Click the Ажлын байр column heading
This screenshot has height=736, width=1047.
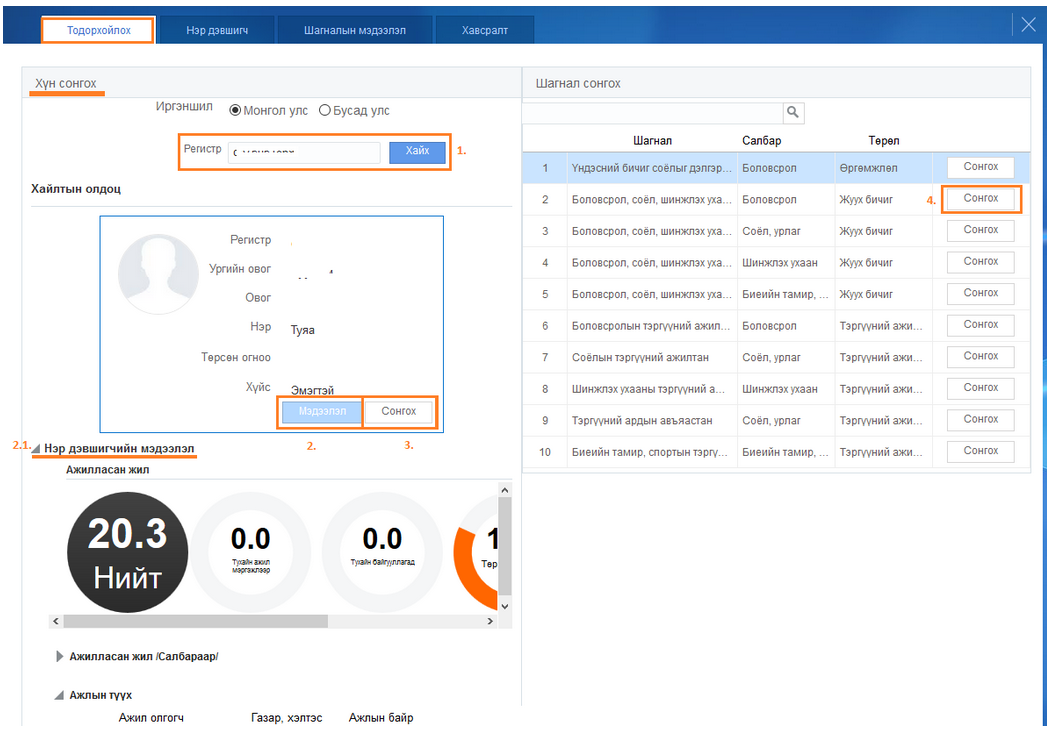381,718
